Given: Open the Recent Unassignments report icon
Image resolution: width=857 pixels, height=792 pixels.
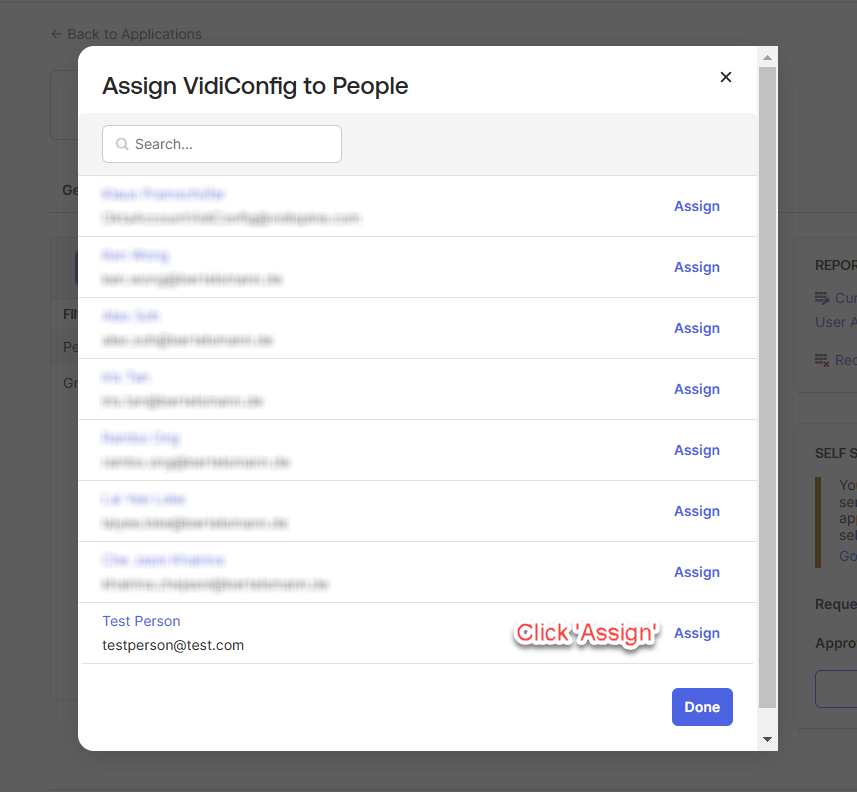Looking at the screenshot, I should pyautogui.click(x=822, y=360).
